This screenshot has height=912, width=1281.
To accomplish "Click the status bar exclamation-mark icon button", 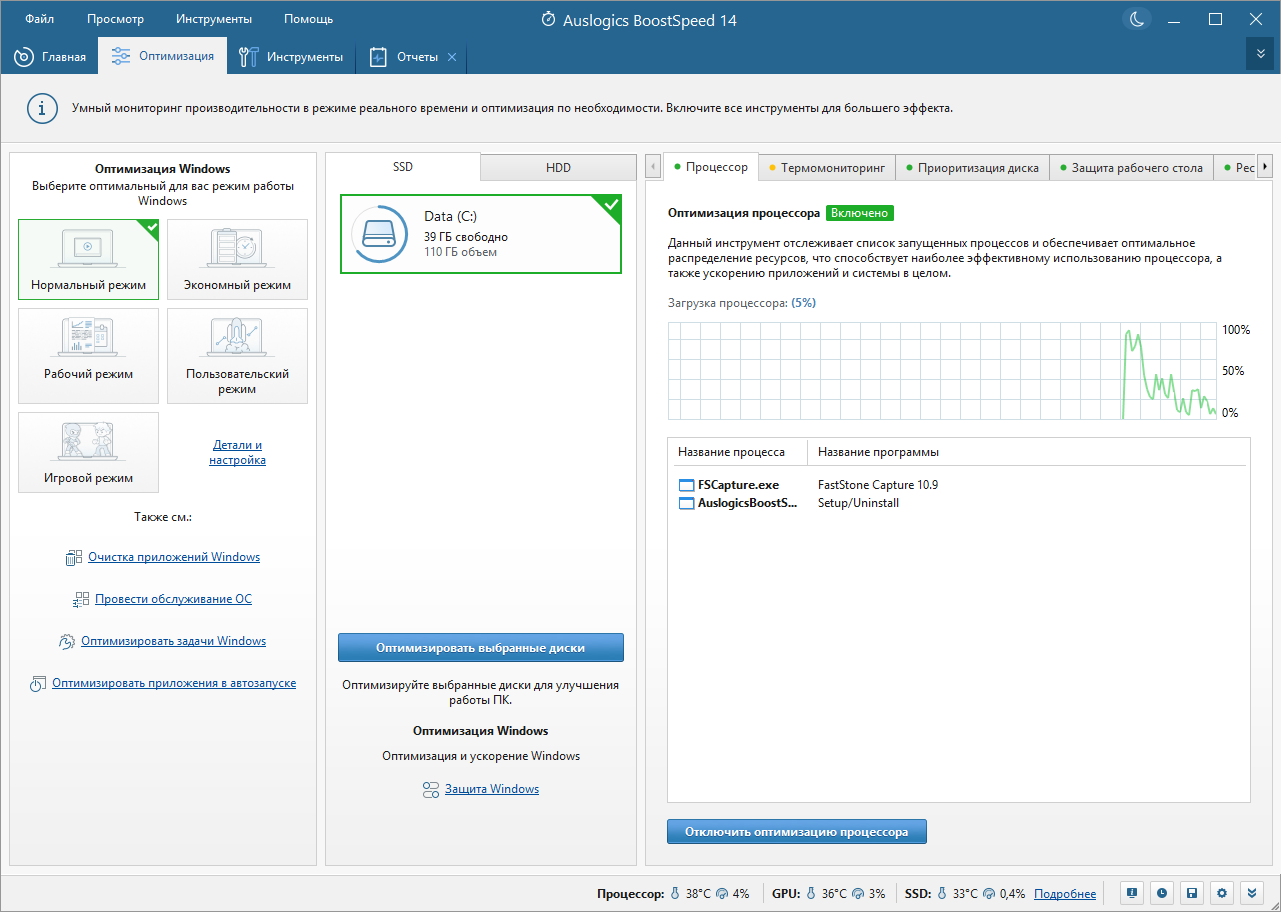I will click(1132, 893).
